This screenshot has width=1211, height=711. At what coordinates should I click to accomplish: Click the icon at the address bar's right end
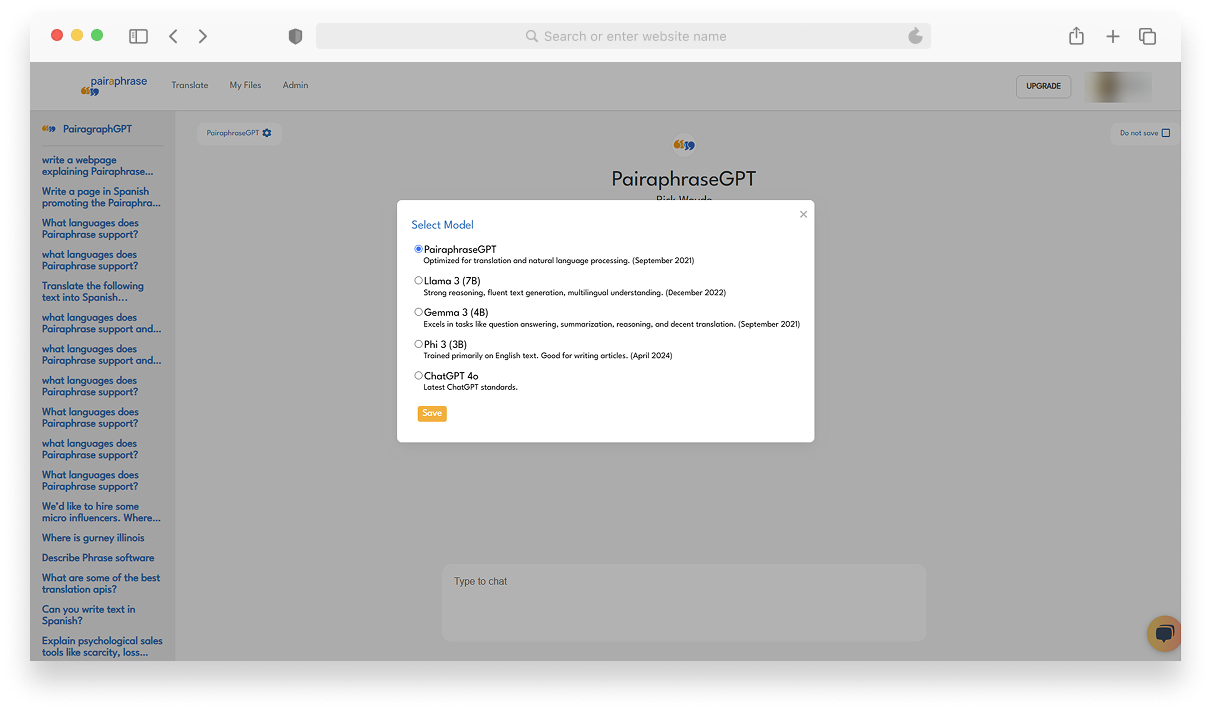(915, 36)
